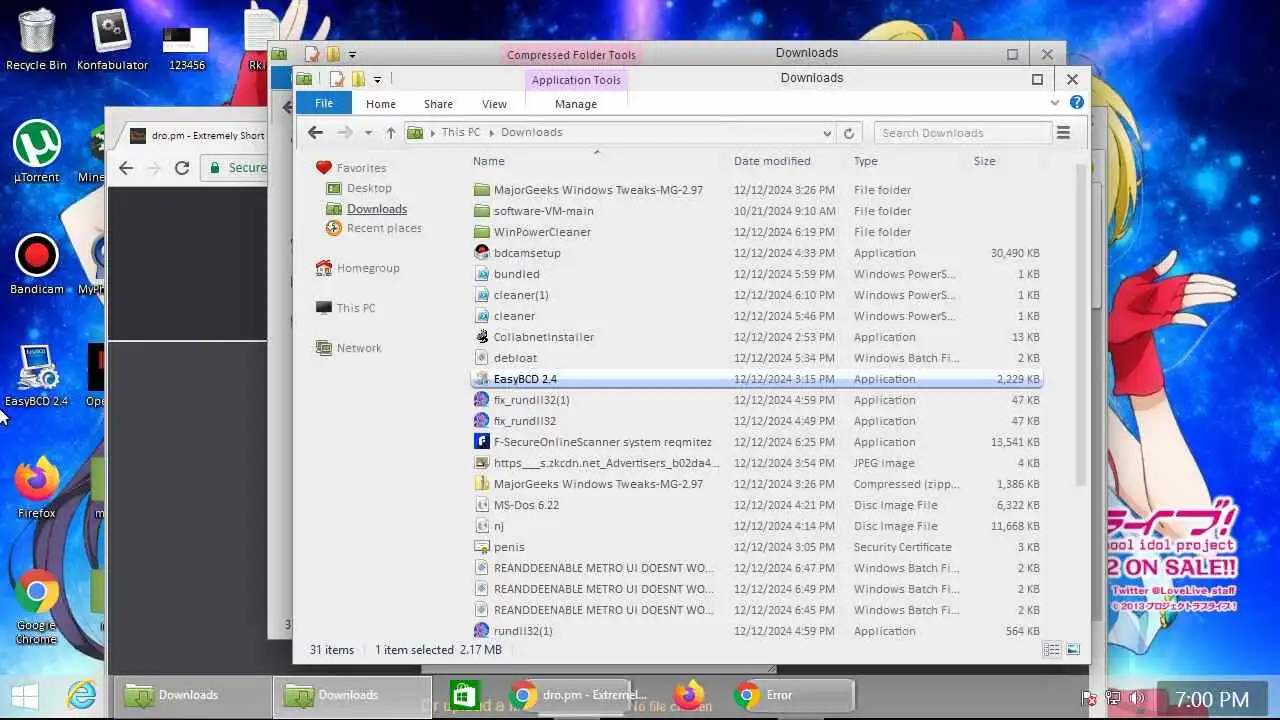Select the software-VM-main folder row
The height and width of the screenshot is (720, 1280).
pos(757,211)
